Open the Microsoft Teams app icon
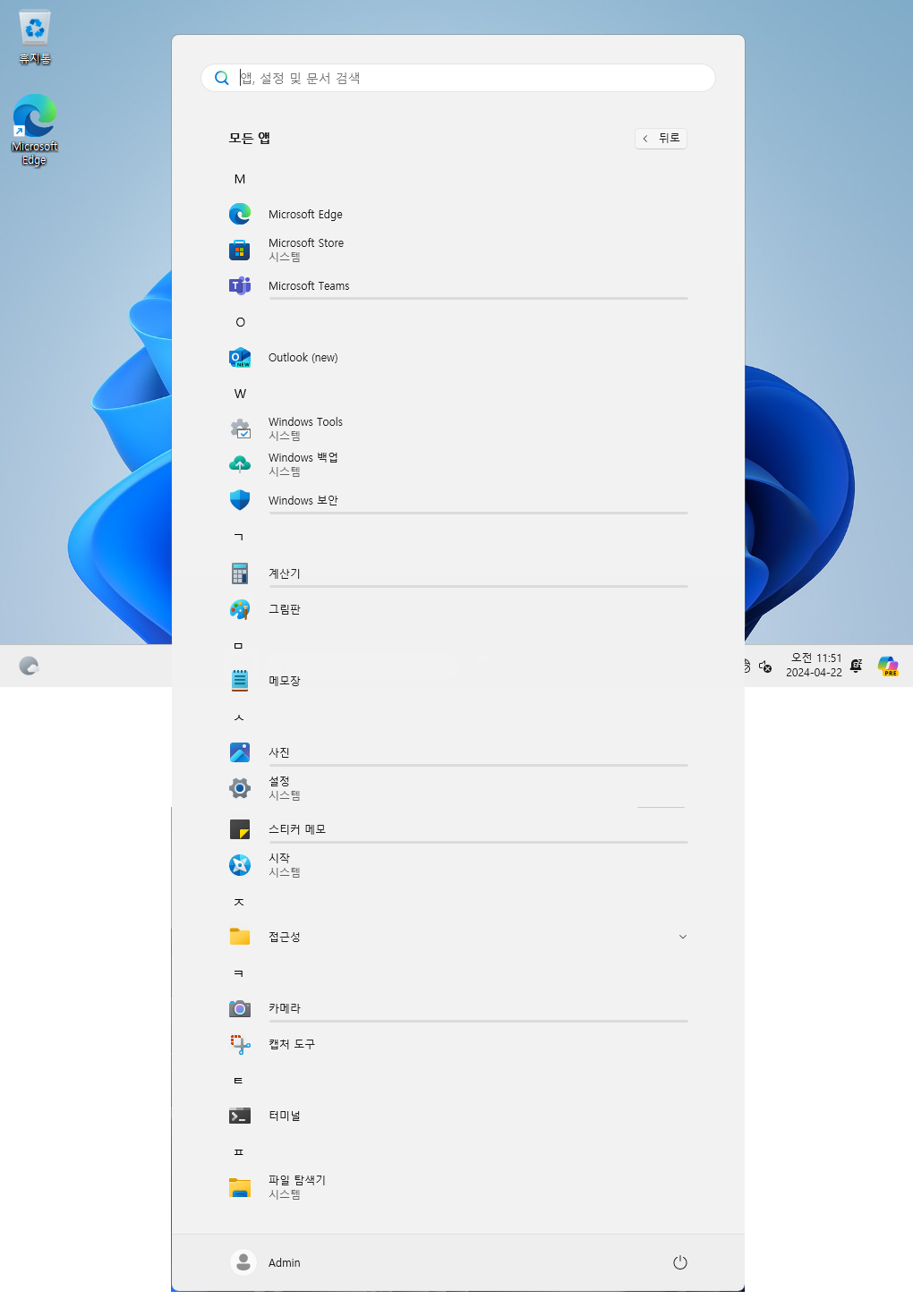 tap(240, 285)
